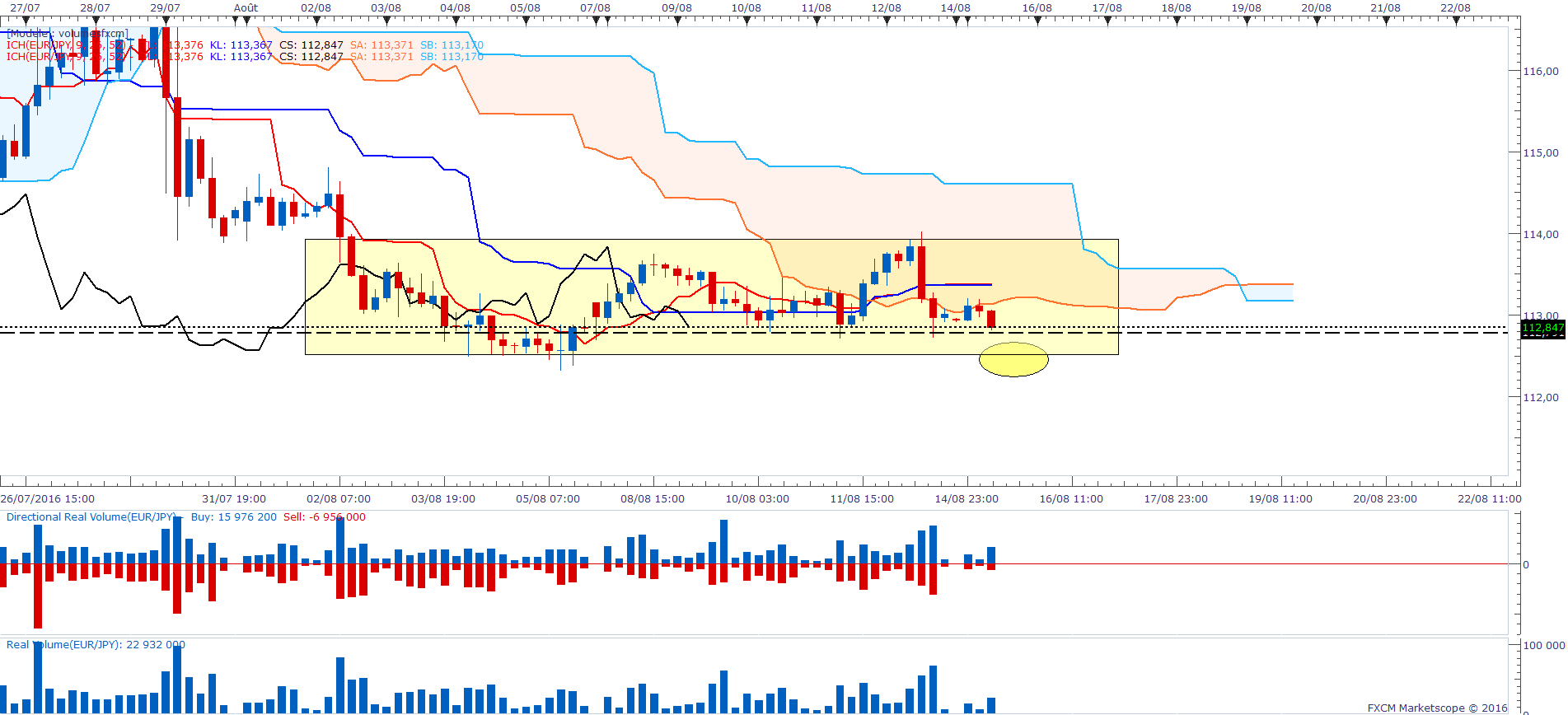Click the 19/08 top axis date
Screen dimensions: 1568x715
1247,8
